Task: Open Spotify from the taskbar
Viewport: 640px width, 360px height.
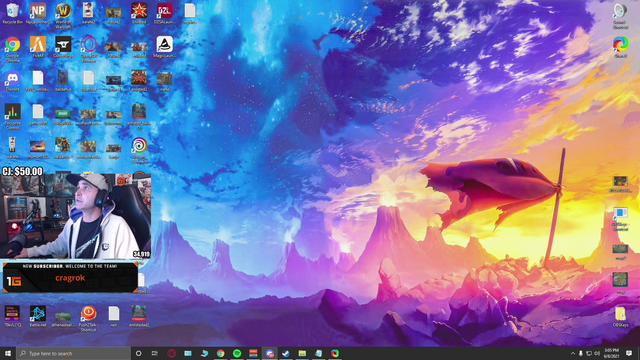Action: click(237, 353)
